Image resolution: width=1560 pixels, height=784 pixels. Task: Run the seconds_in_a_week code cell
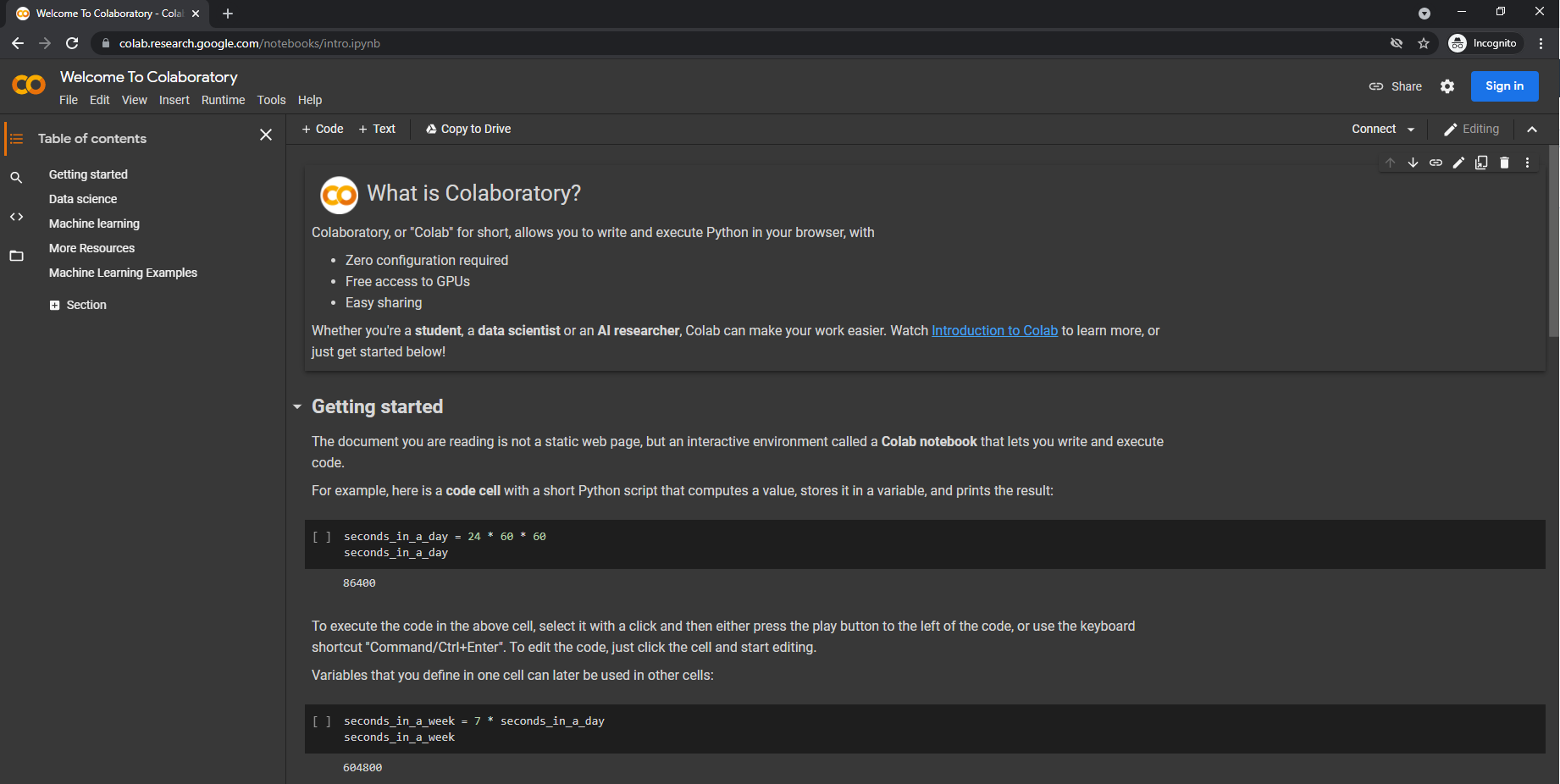point(322,721)
